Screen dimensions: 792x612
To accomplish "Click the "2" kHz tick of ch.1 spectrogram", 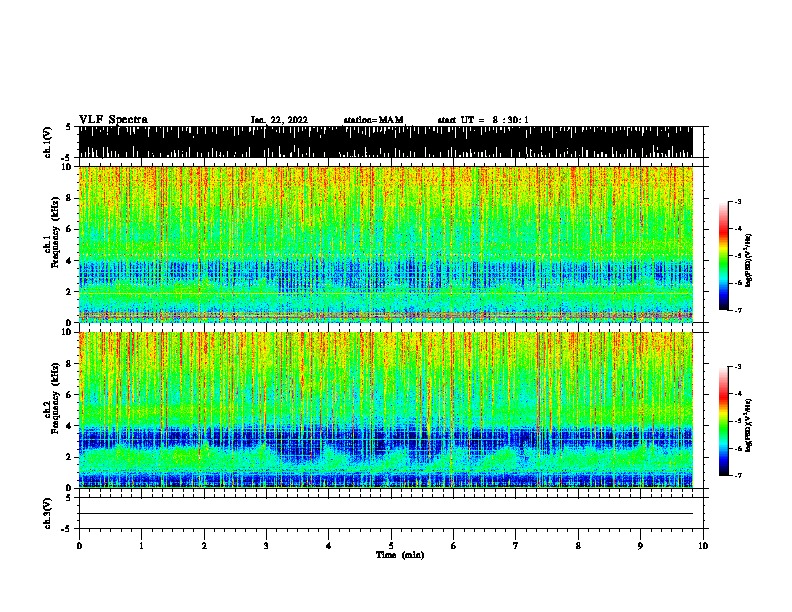I will 70,291.
